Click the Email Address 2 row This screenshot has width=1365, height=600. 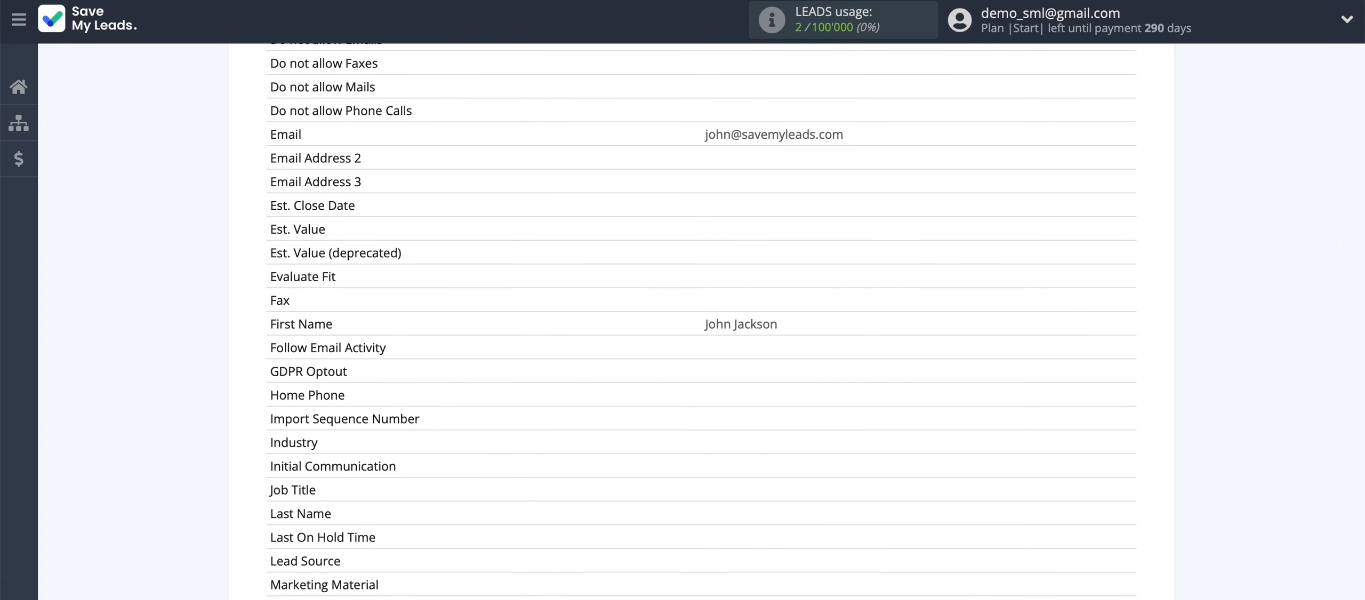coord(700,158)
